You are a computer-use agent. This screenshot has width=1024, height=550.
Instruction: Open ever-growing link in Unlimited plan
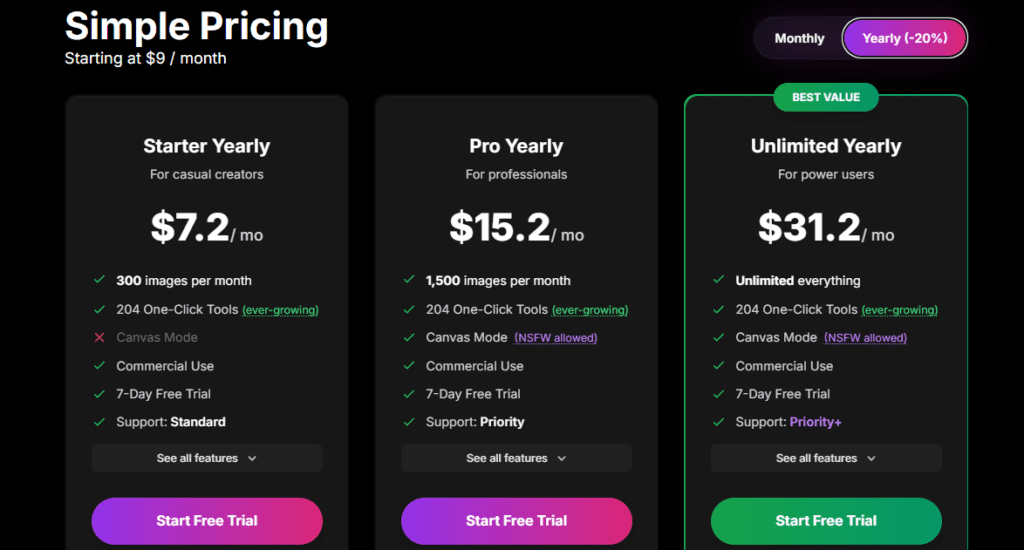point(900,310)
